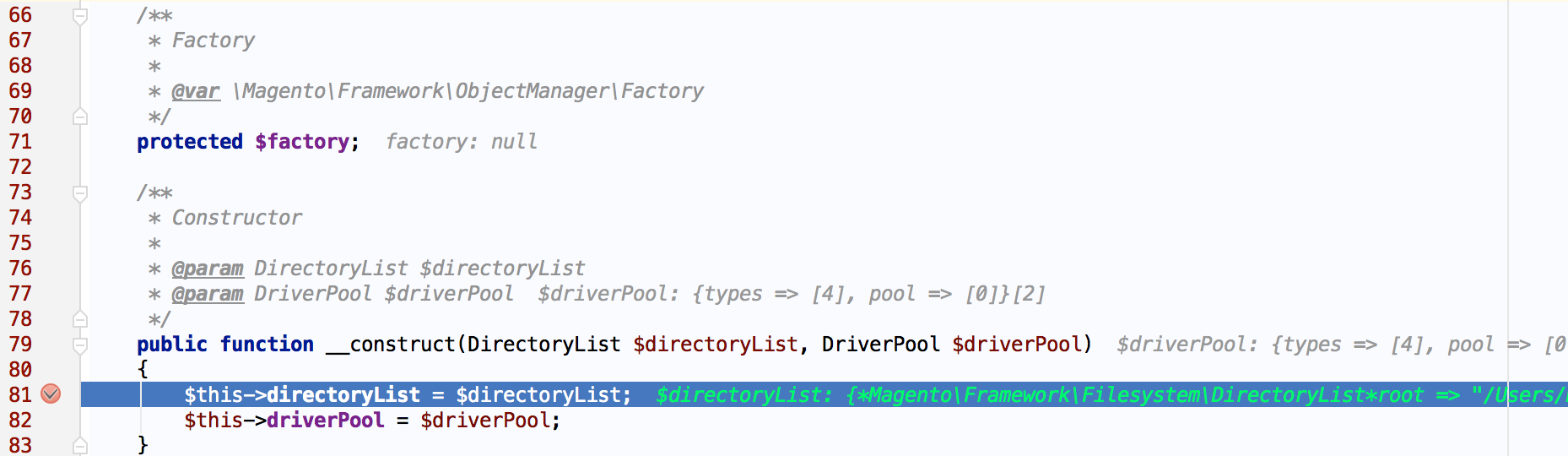1568x456 pixels.
Task: Click the 'public' keyword on line 79
Action: [x=172, y=345]
